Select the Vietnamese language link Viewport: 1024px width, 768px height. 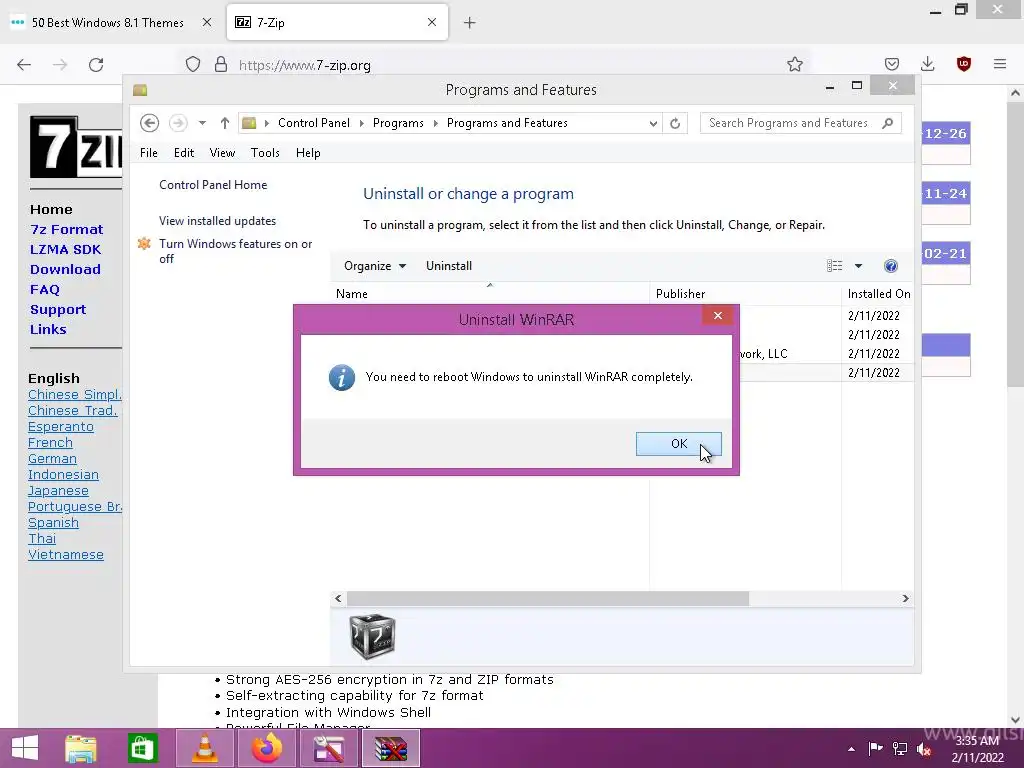tap(66, 554)
